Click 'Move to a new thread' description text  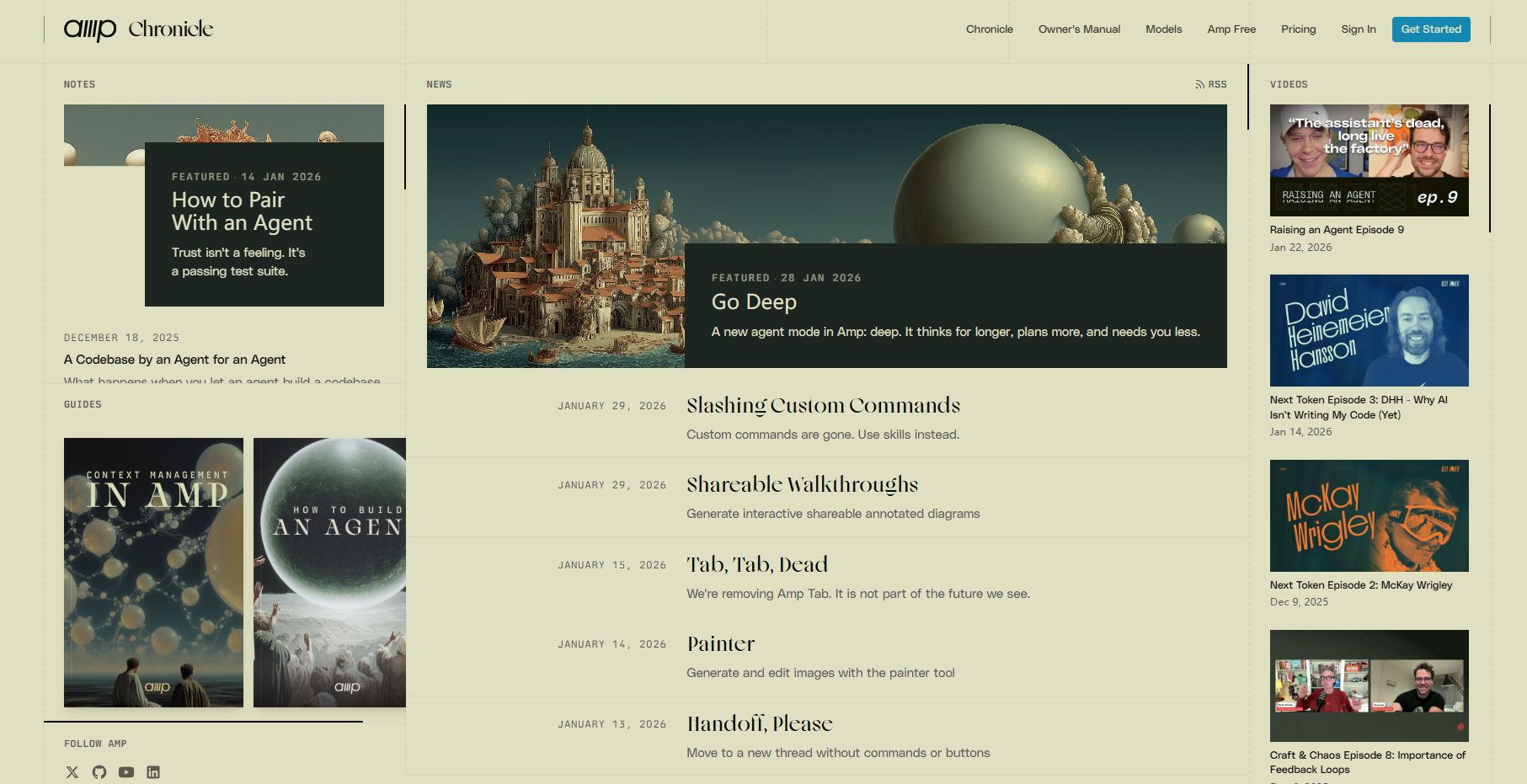click(838, 753)
